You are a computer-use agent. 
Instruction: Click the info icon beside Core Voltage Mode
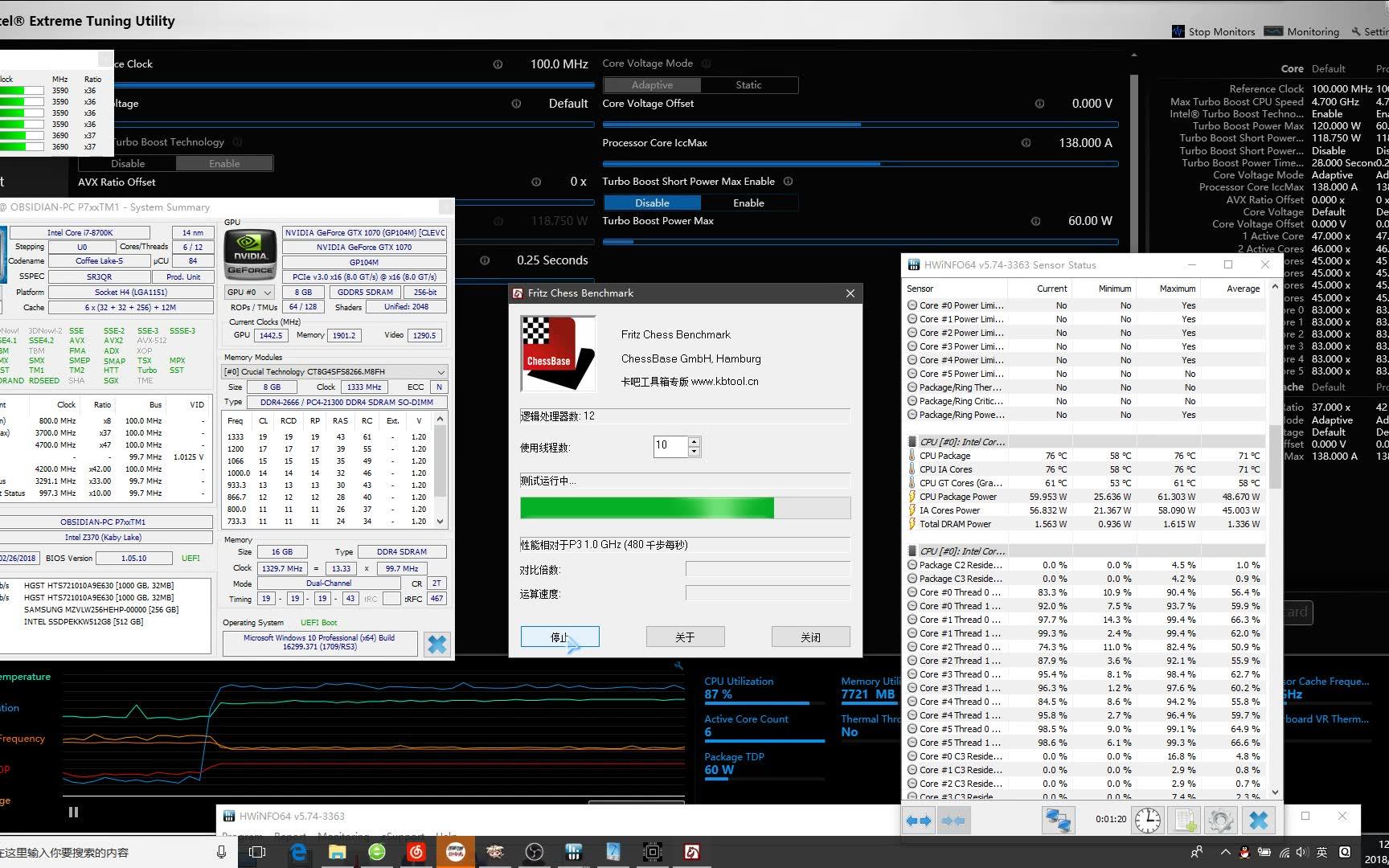(707, 63)
